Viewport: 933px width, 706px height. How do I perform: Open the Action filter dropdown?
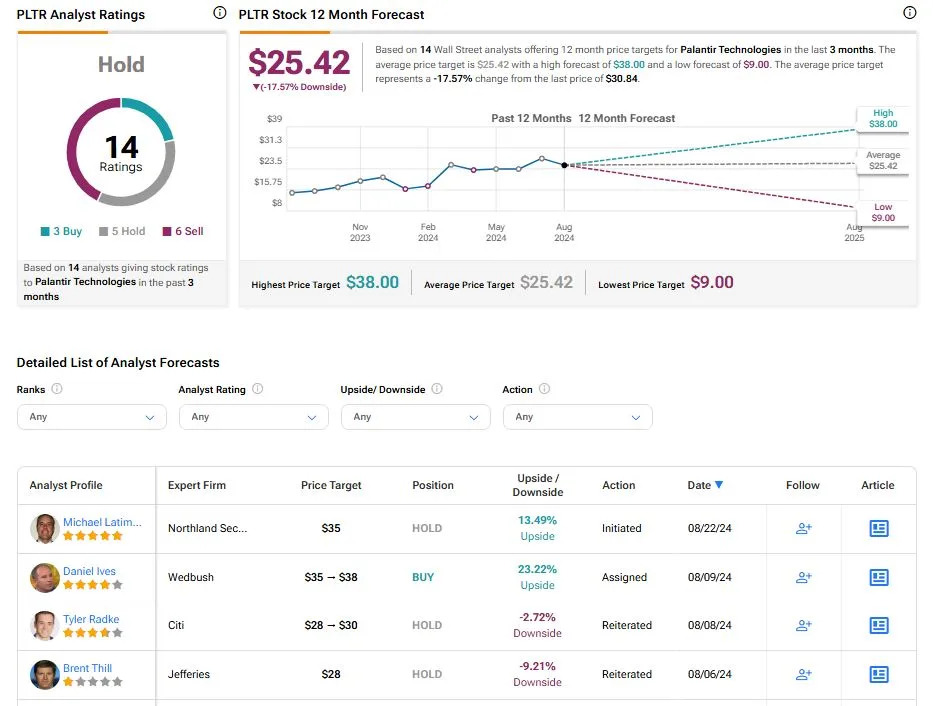point(577,417)
